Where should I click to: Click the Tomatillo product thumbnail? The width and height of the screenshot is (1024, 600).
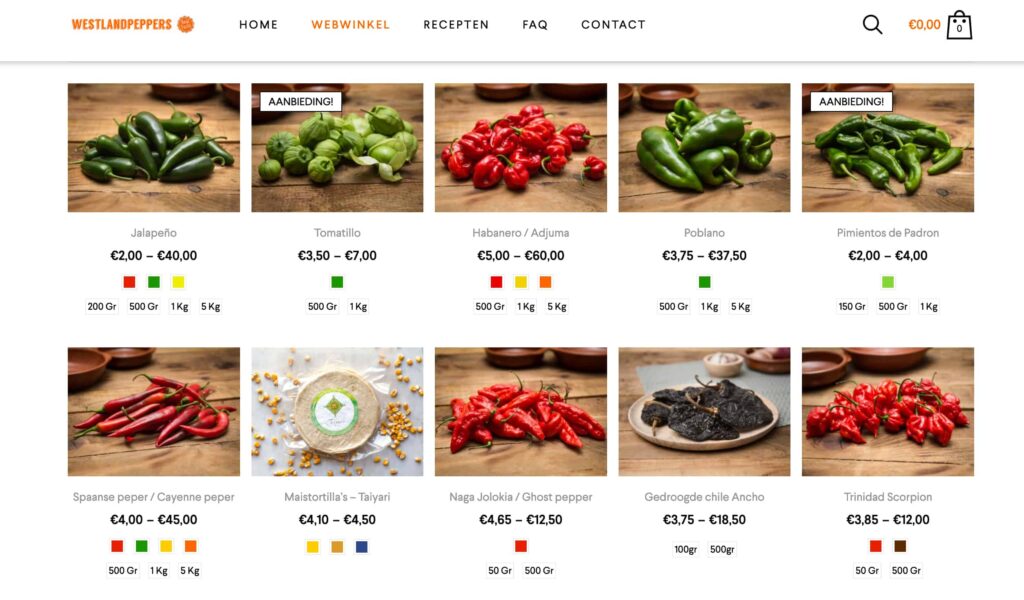coord(337,148)
